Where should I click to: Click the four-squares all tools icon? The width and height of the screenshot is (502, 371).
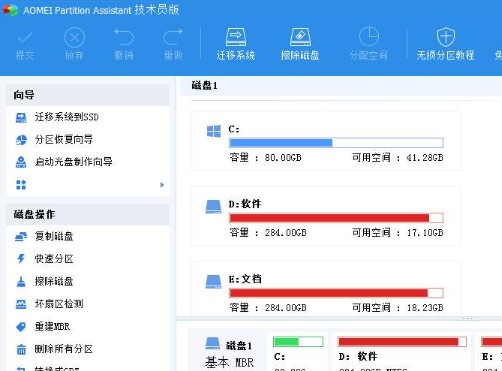(x=21, y=185)
